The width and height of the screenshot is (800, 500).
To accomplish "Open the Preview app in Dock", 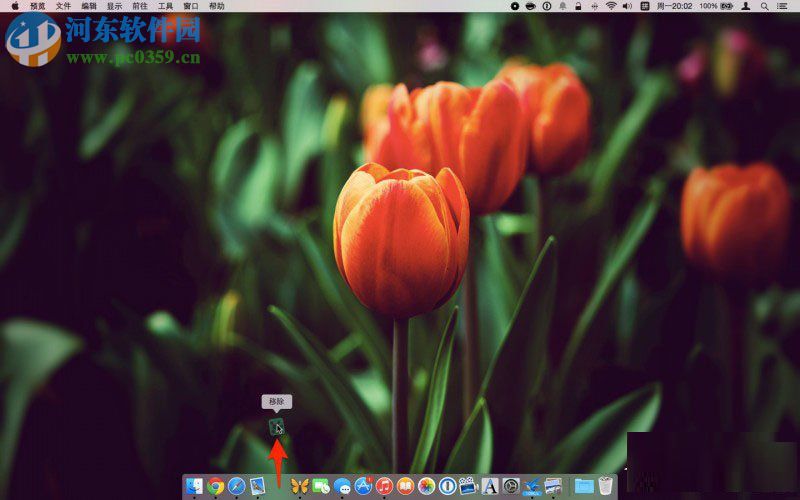I will pyautogui.click(x=258, y=486).
